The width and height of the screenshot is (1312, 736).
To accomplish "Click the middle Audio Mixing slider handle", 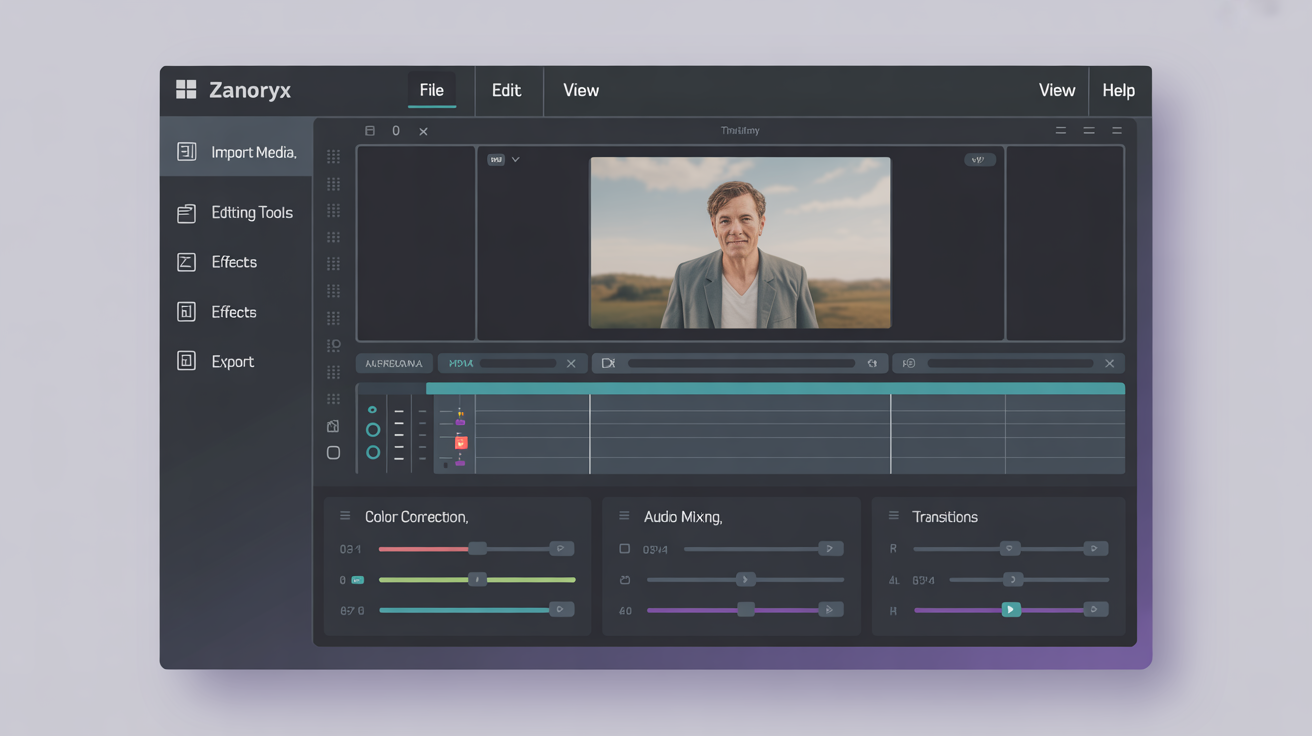I will [745, 579].
